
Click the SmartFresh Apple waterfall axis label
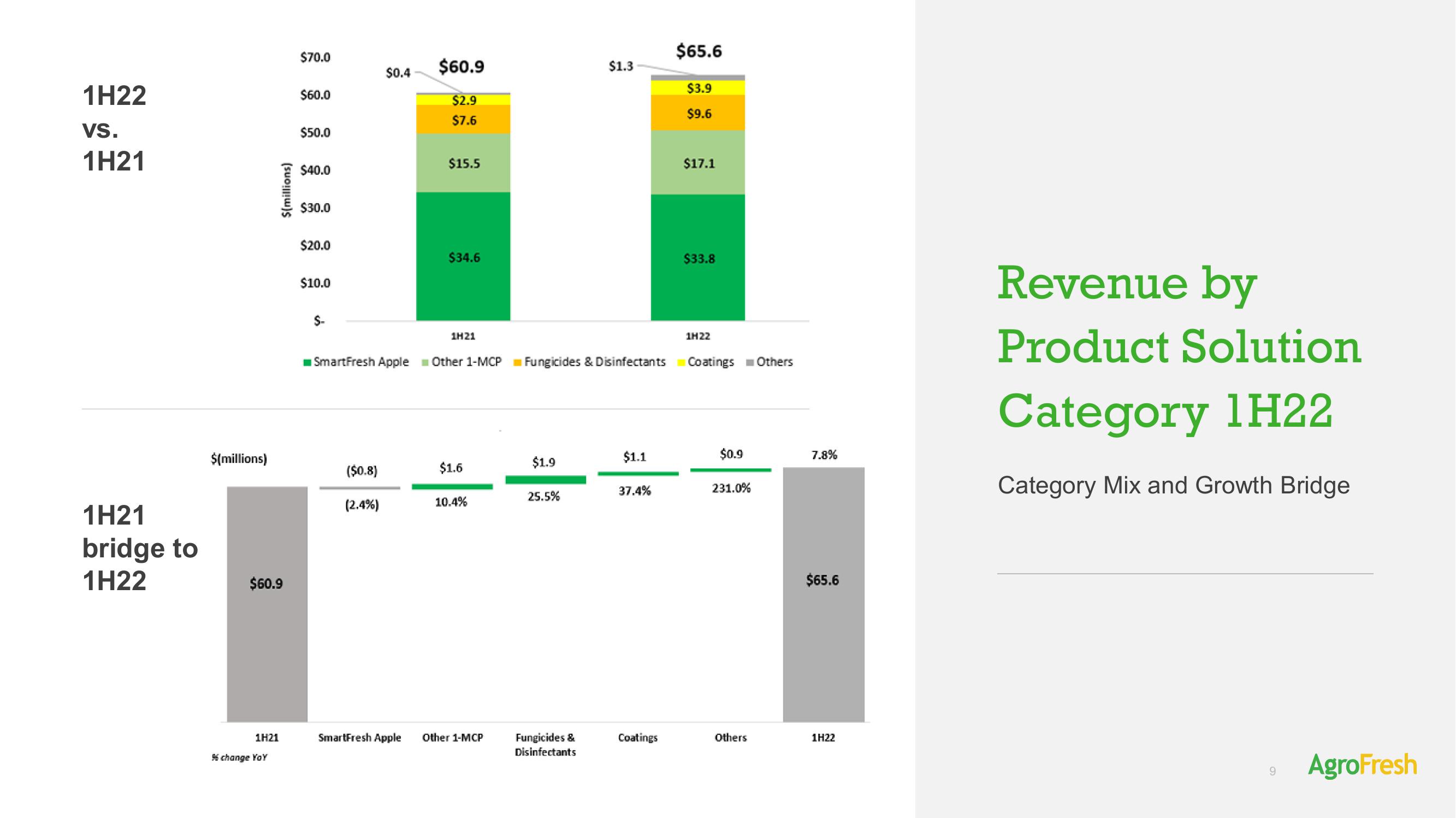(359, 738)
